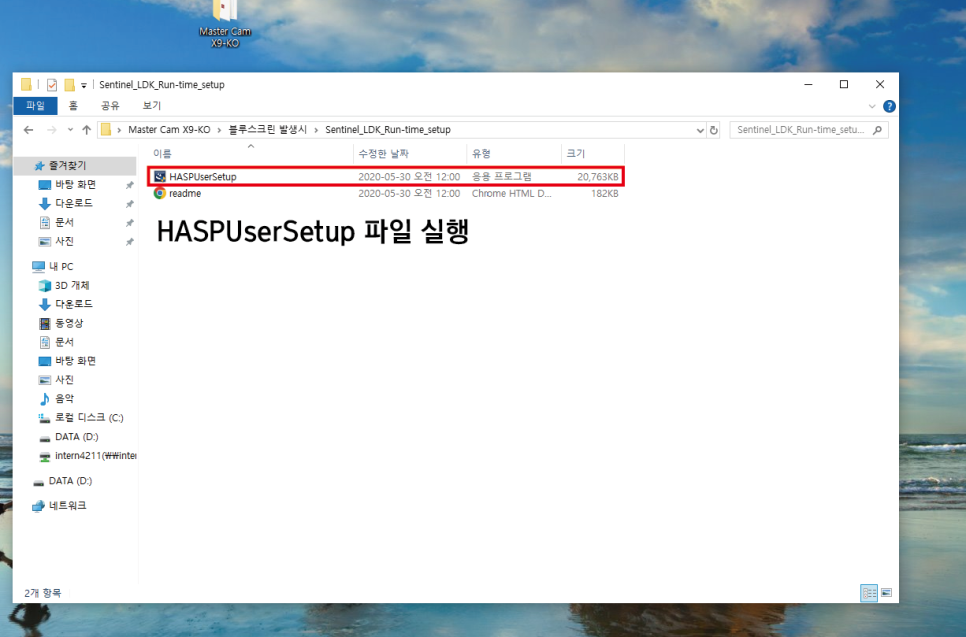Viewport: 966px width, 637px height.
Task: Click the 182KB size cell
Action: coord(604,193)
